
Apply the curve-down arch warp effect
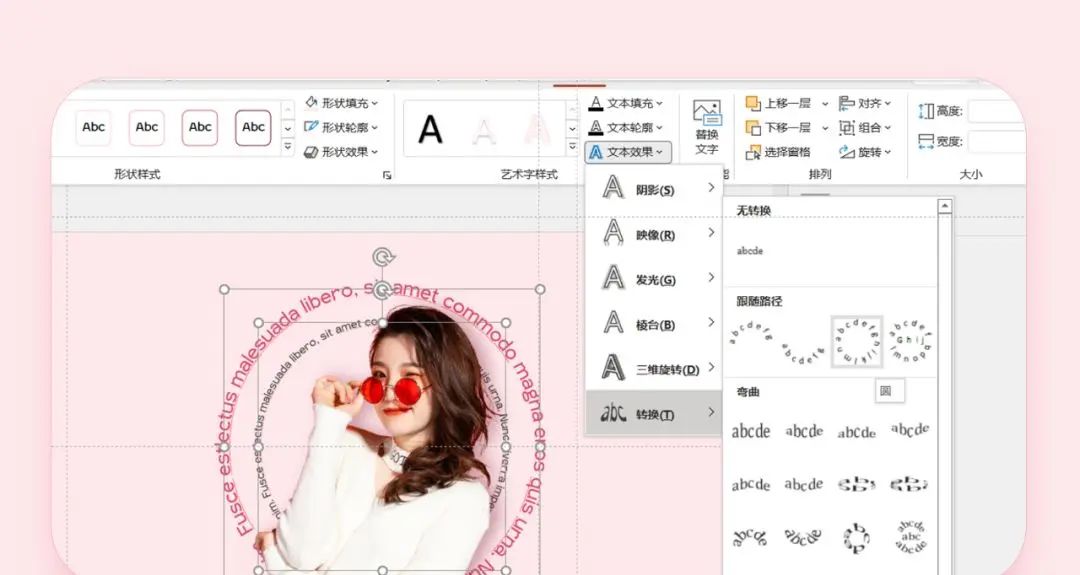(804, 537)
